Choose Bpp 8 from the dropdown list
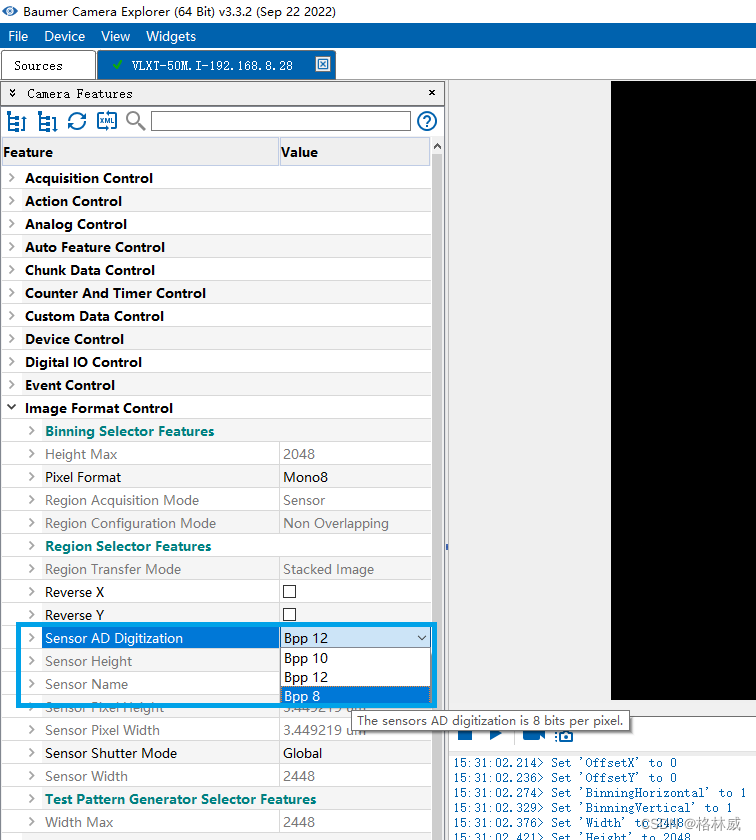The image size is (756, 840). click(355, 696)
